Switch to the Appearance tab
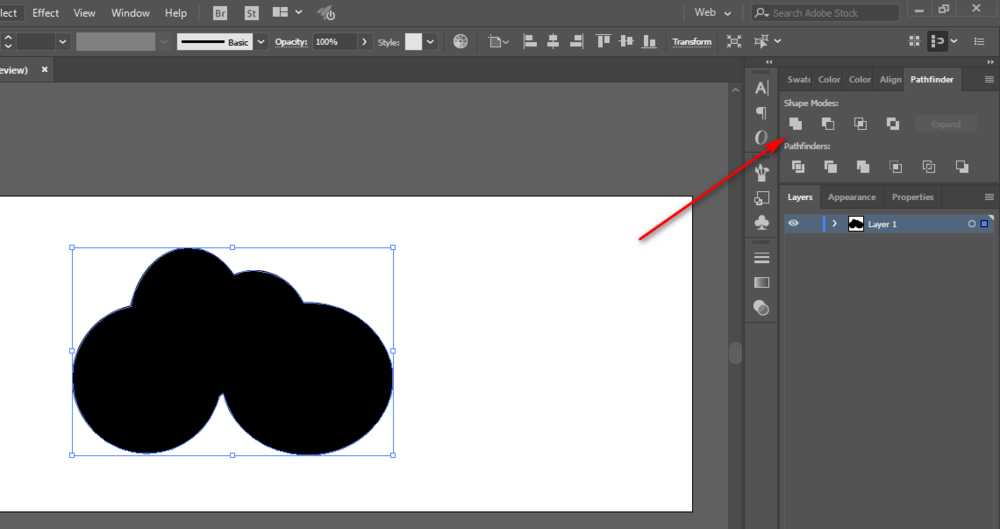This screenshot has height=529, width=1000. [851, 197]
